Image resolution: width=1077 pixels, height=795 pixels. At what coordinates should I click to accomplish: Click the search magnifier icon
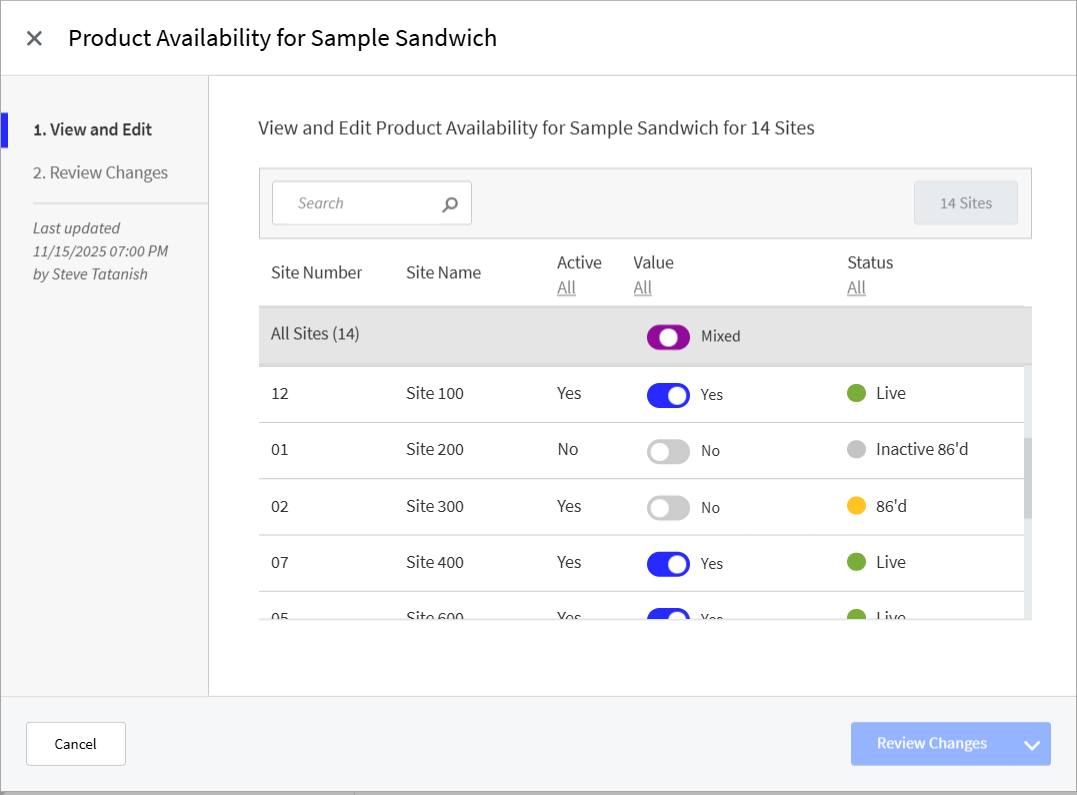pos(451,202)
